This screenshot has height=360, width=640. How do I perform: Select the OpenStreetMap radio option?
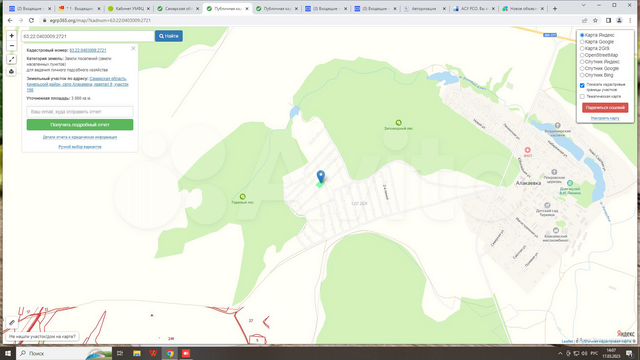(582, 55)
